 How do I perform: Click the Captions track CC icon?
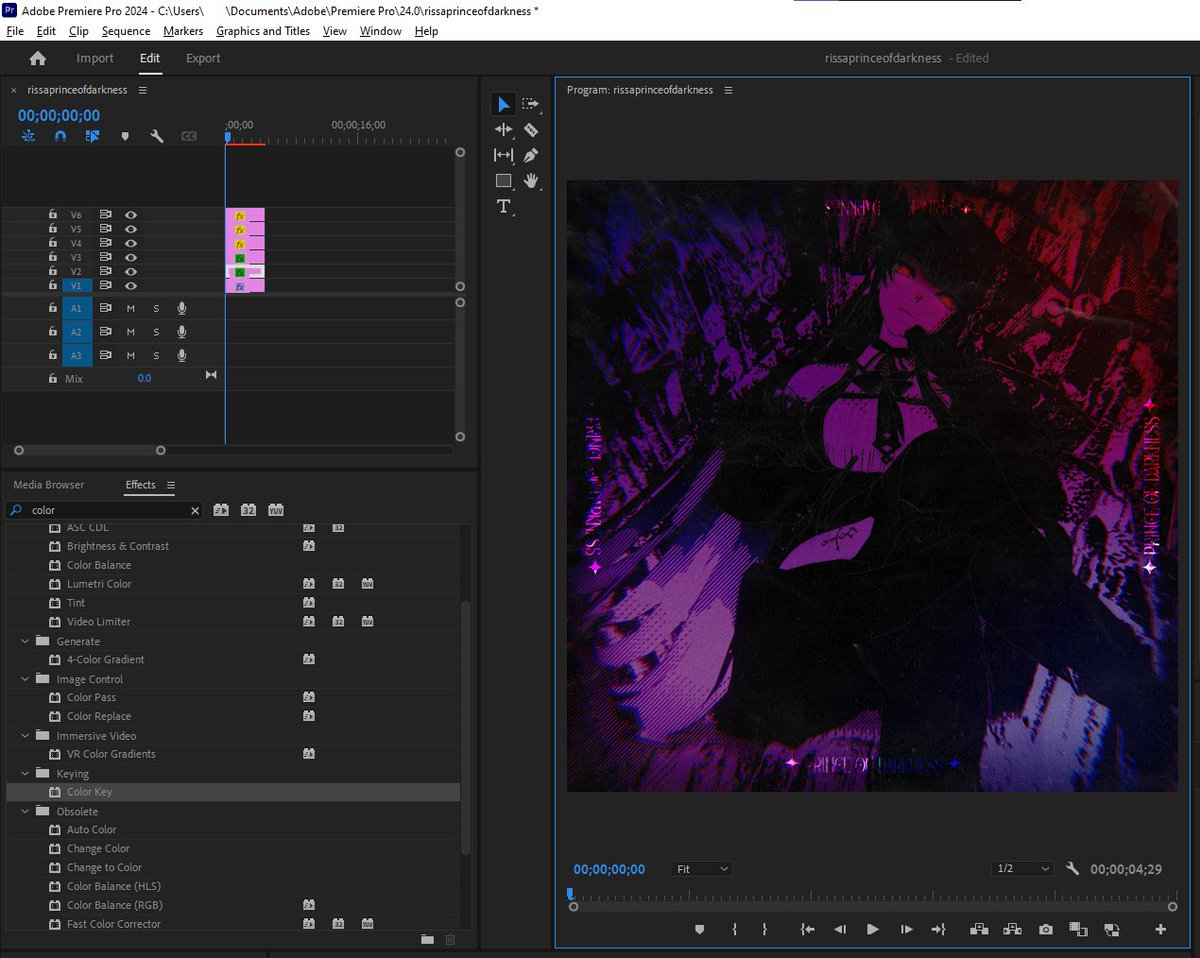click(189, 136)
